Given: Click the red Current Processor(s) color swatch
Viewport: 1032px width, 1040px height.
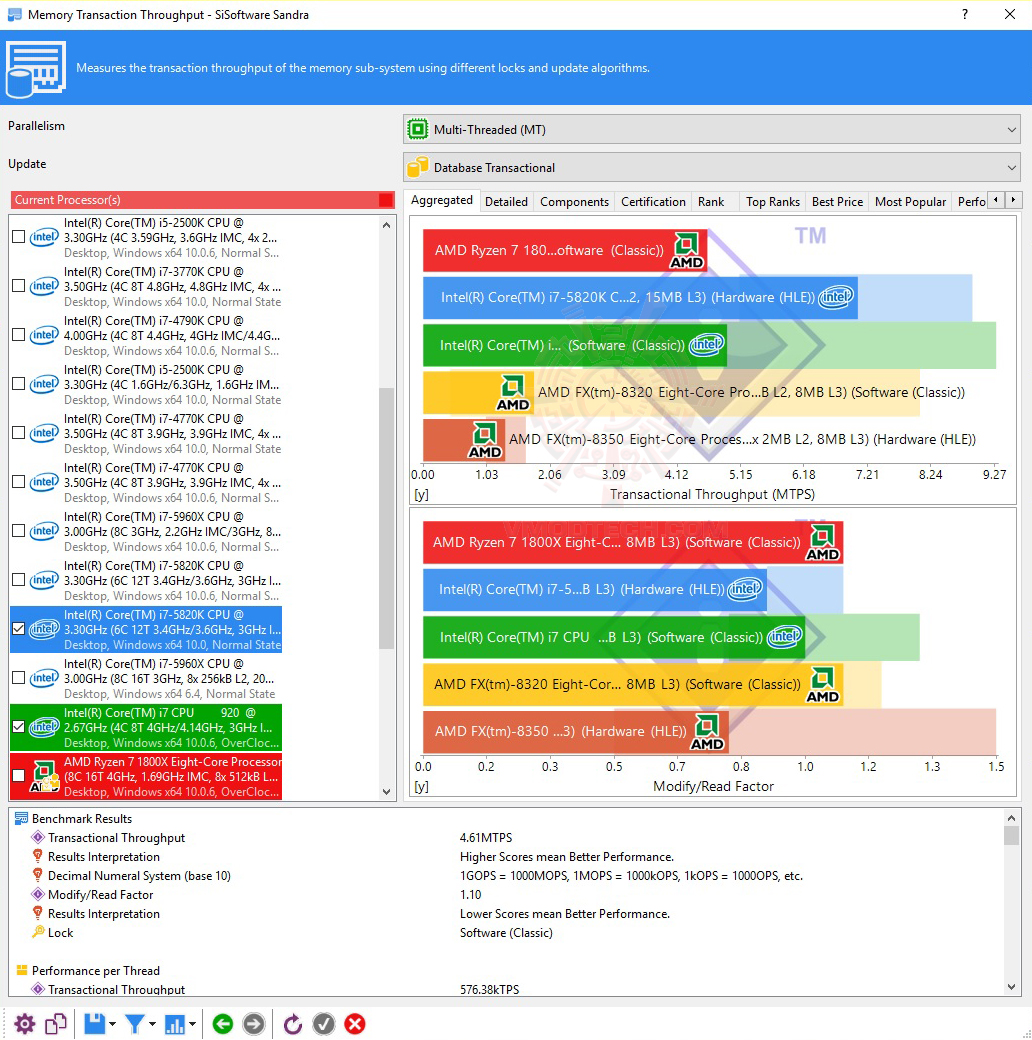Looking at the screenshot, I should click(x=385, y=200).
